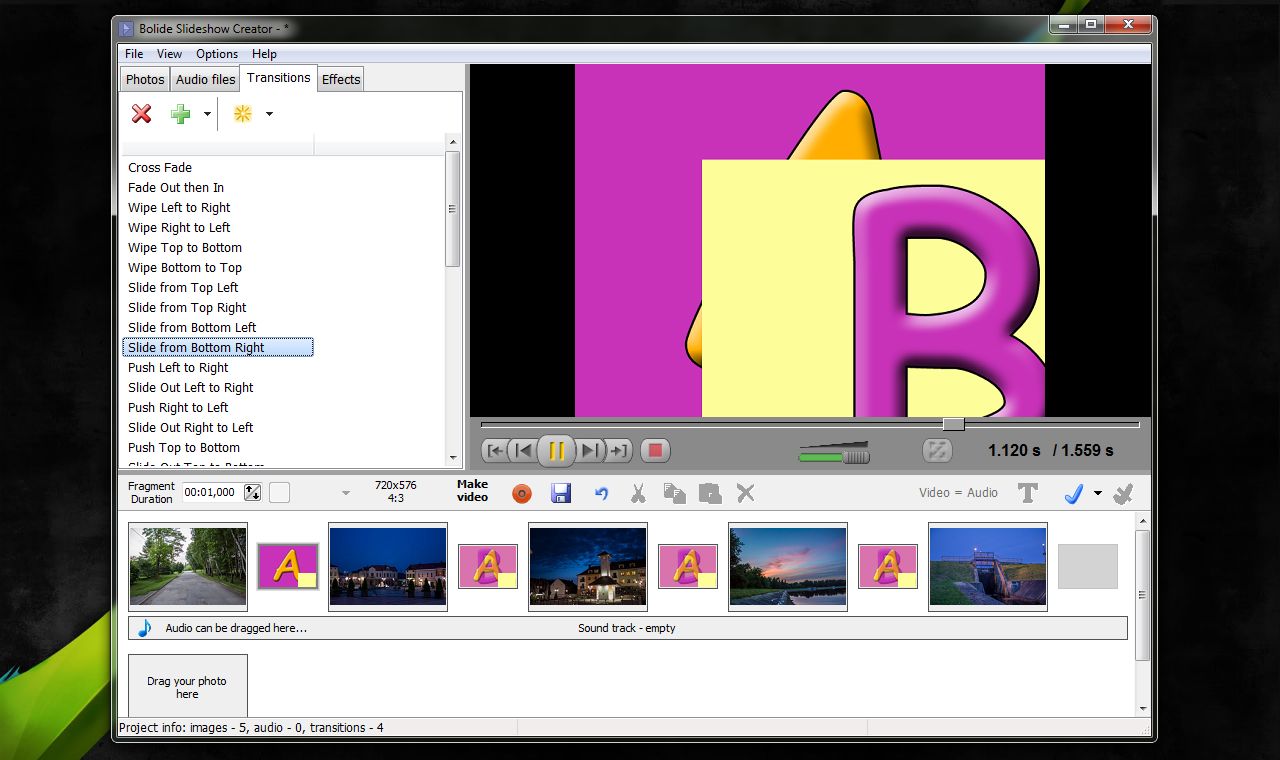
Task: Click the copy icon in timeline toolbar
Action: click(x=674, y=493)
